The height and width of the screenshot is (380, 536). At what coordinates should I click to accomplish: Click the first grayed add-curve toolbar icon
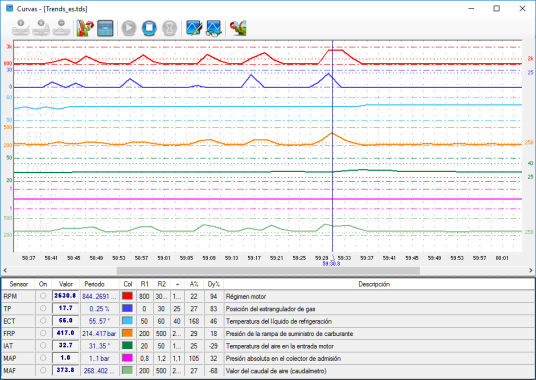21,28
